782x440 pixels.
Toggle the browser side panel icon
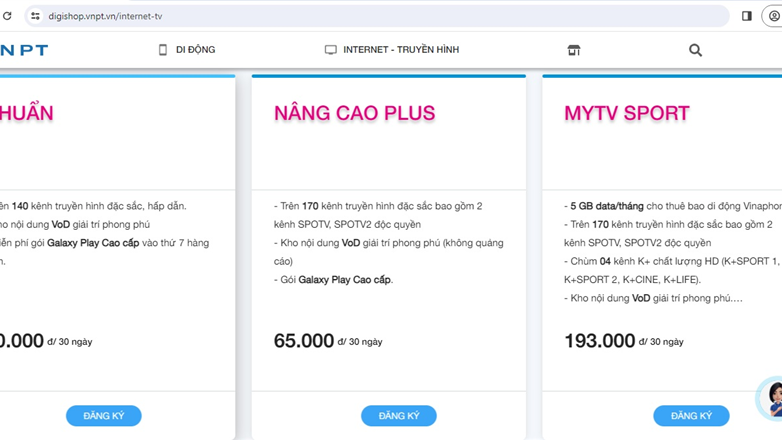[747, 16]
